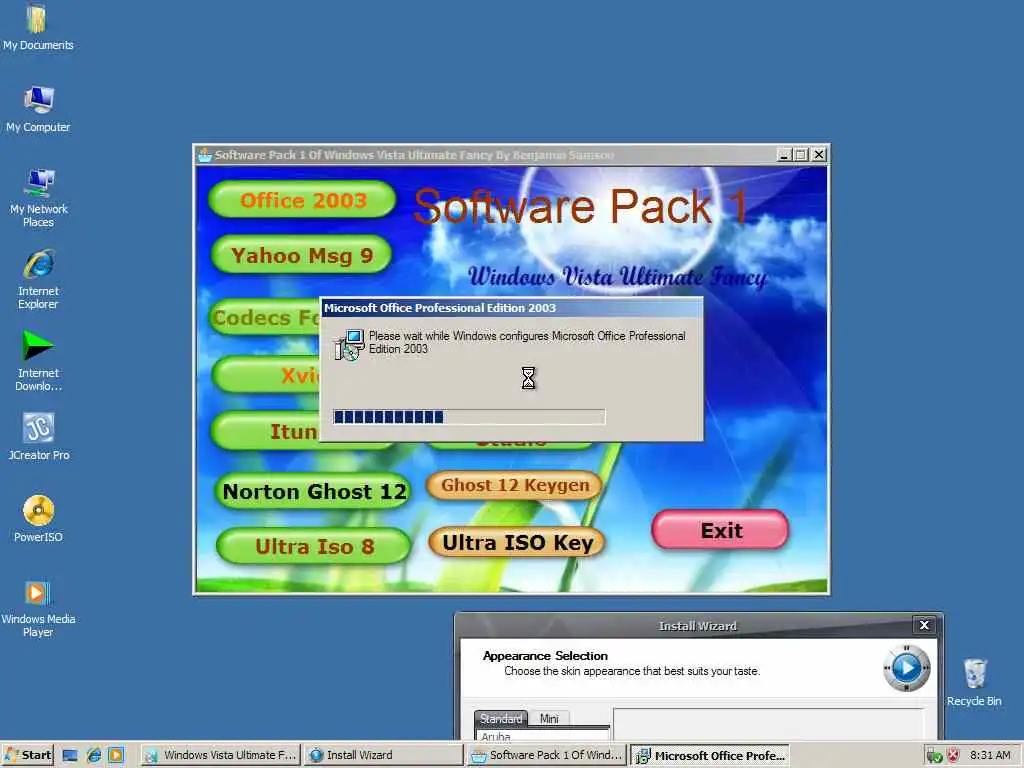Screen dimensions: 1024x768
Task: Launch Internet Download Manager desktop icon
Action: click(38, 360)
